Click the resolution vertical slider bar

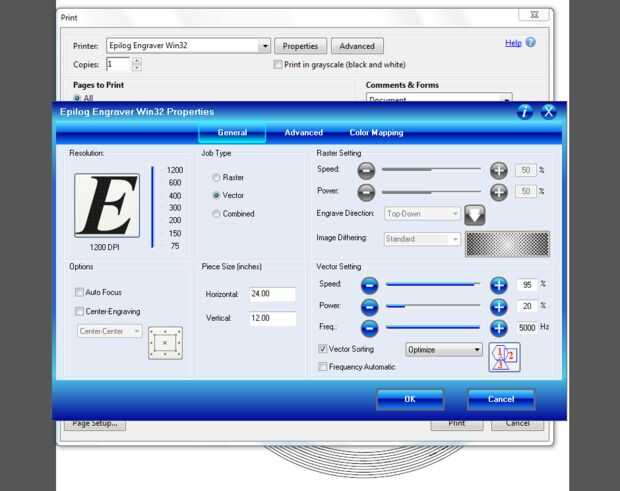(152, 208)
